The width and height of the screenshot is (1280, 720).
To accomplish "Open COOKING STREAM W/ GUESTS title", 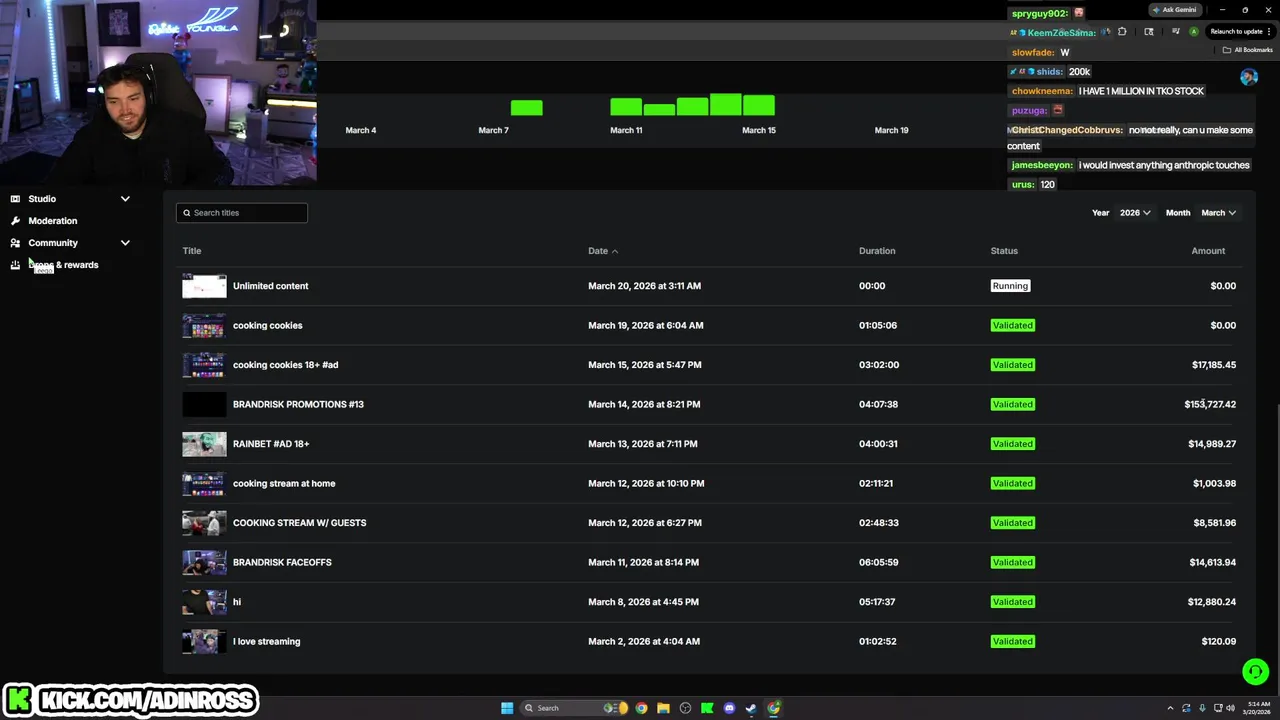I will pos(299,523).
